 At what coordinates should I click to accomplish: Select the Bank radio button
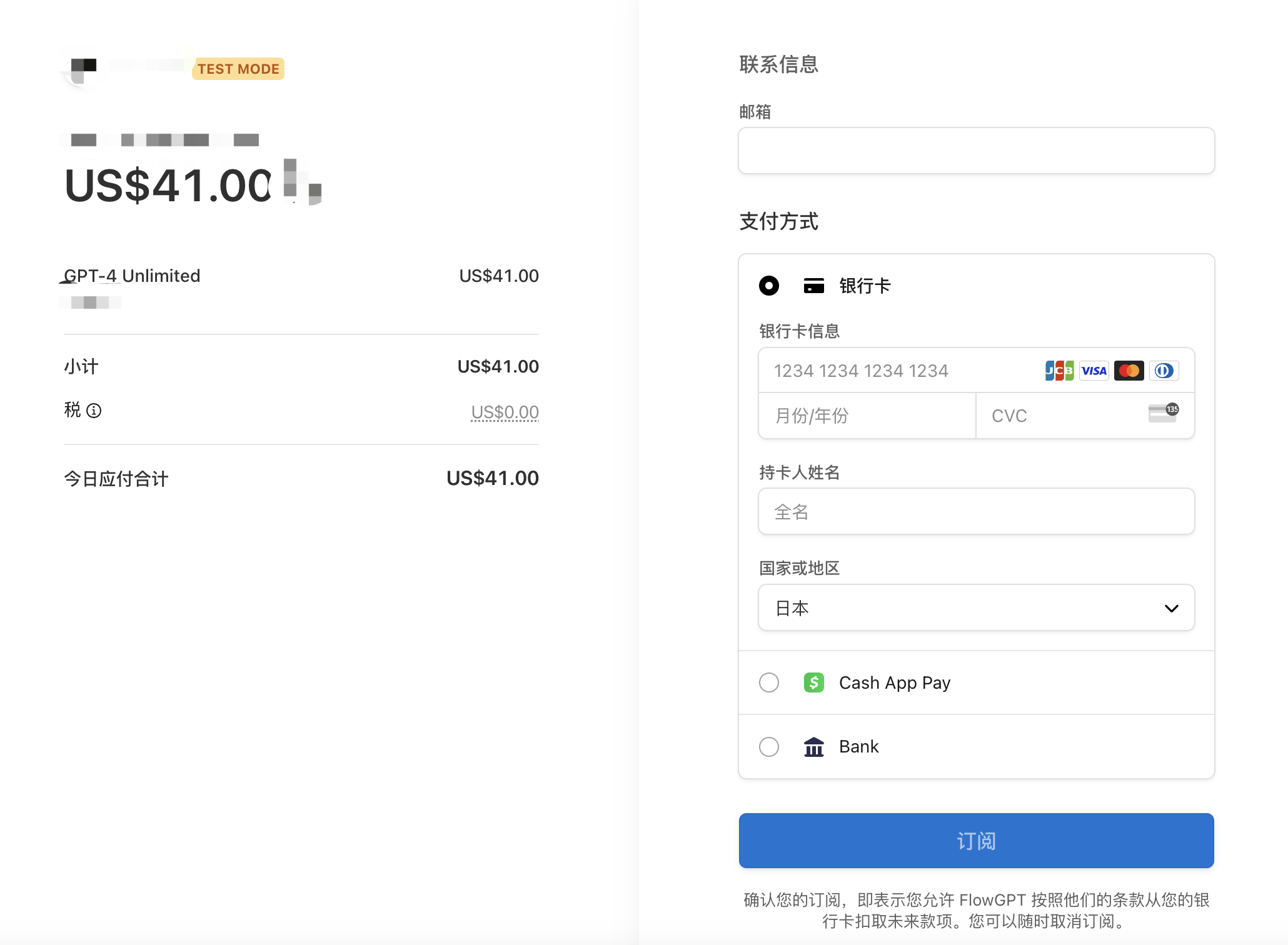(769, 746)
